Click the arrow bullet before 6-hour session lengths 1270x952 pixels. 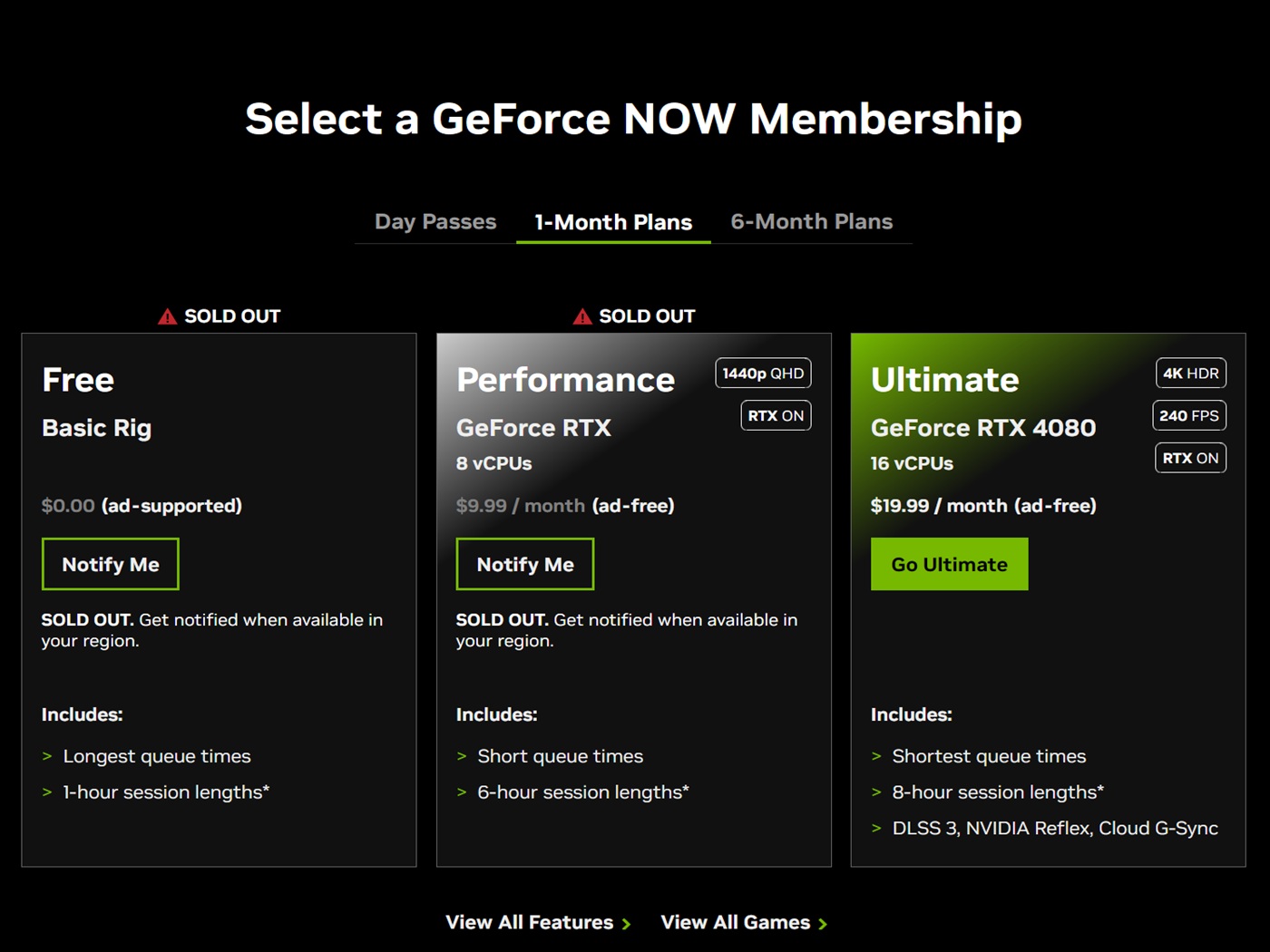tap(462, 792)
